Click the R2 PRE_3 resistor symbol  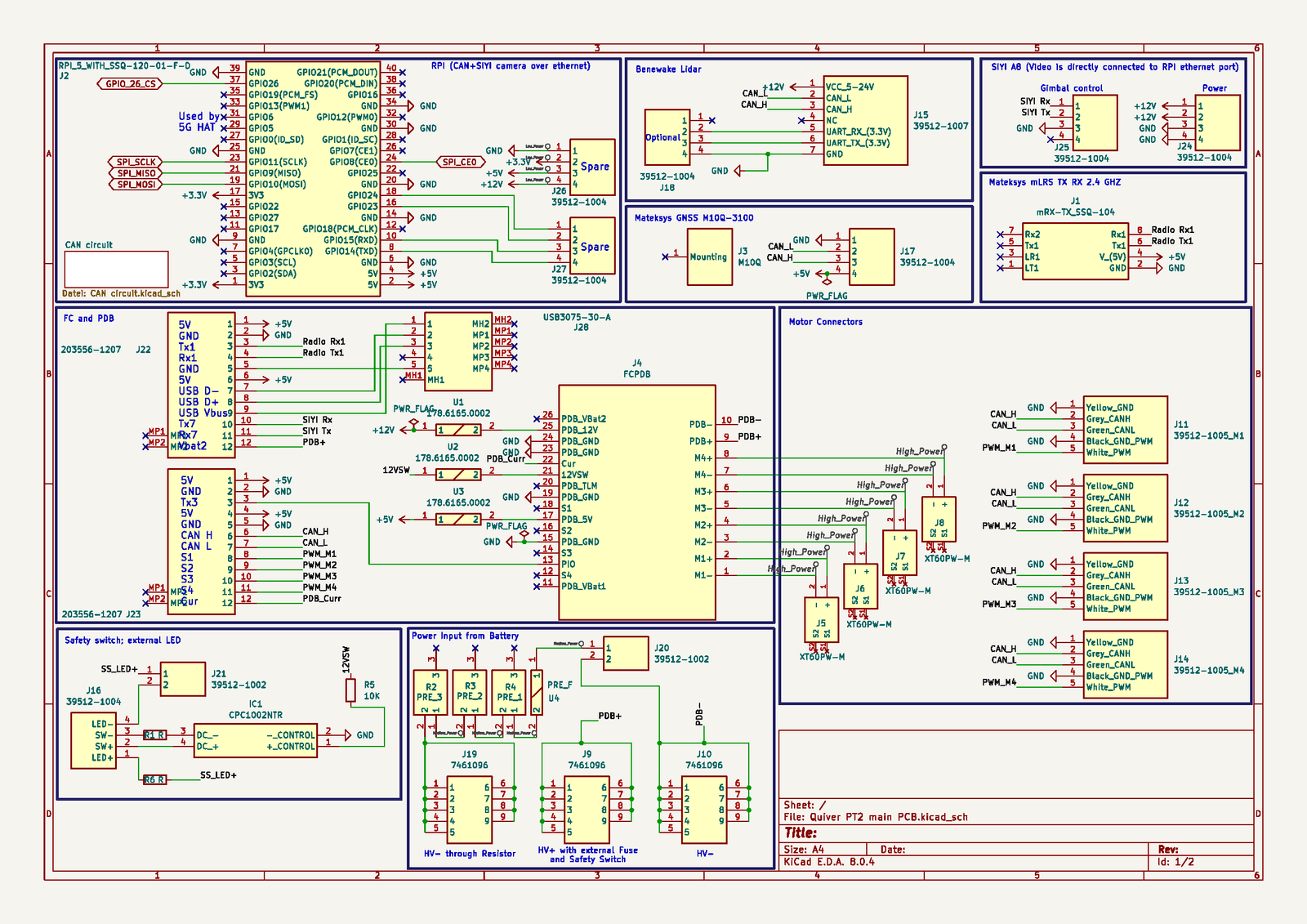click(x=430, y=692)
